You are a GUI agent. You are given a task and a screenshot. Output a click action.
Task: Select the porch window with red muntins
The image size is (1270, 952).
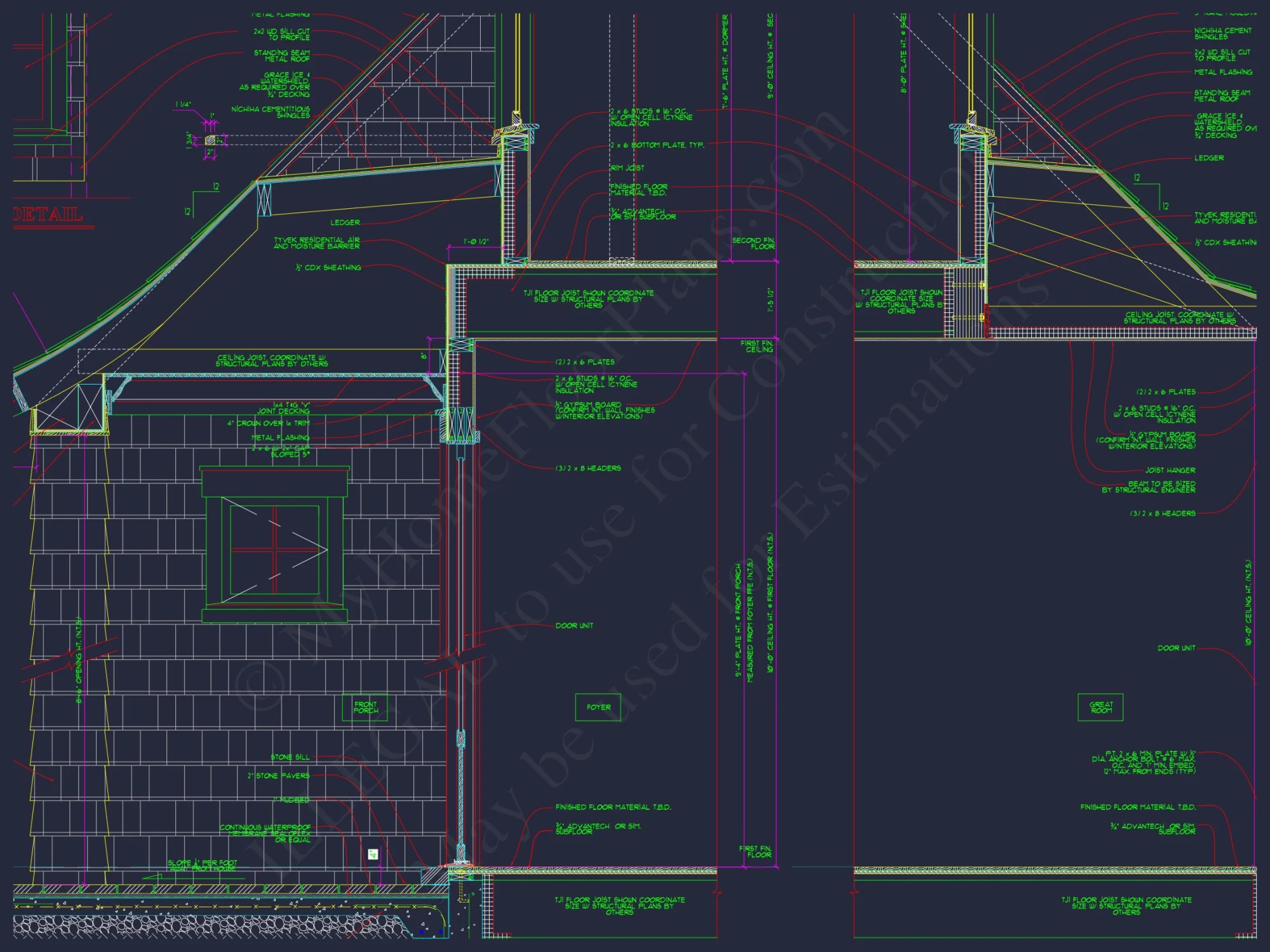274,550
